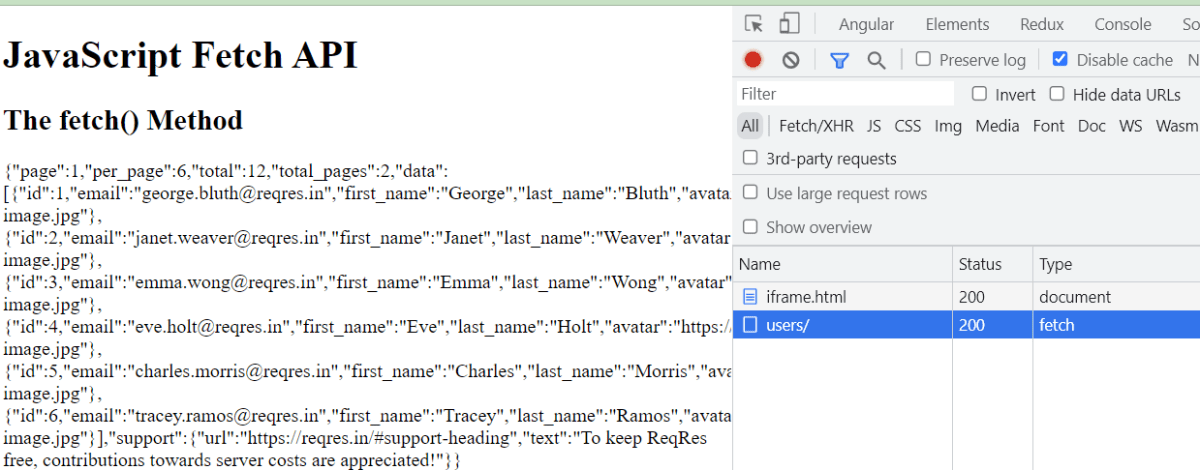Viewport: 1200px width, 470px height.
Task: Stop recording network log red button
Action: click(753, 60)
